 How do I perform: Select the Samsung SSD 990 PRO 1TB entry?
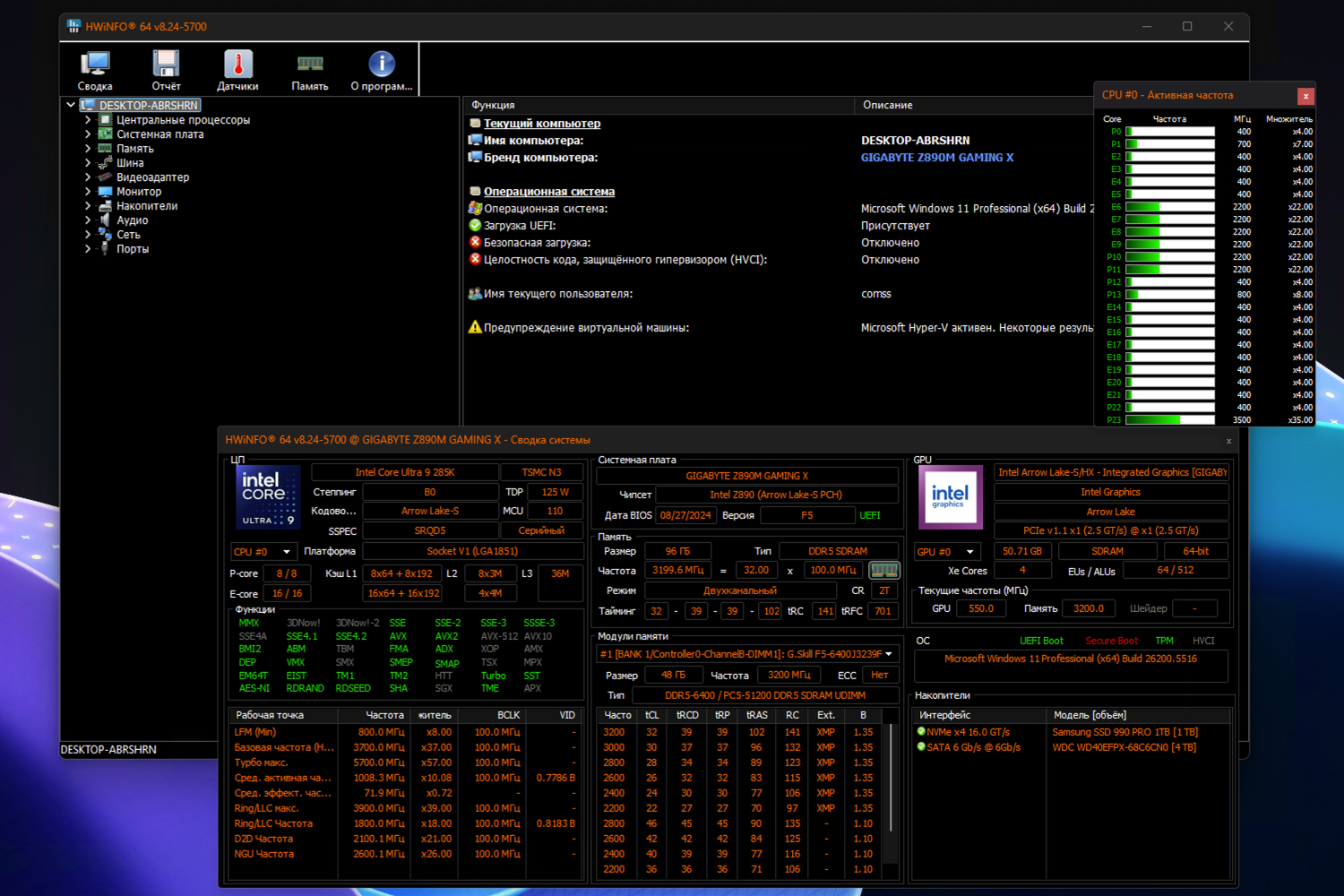pos(1125,732)
